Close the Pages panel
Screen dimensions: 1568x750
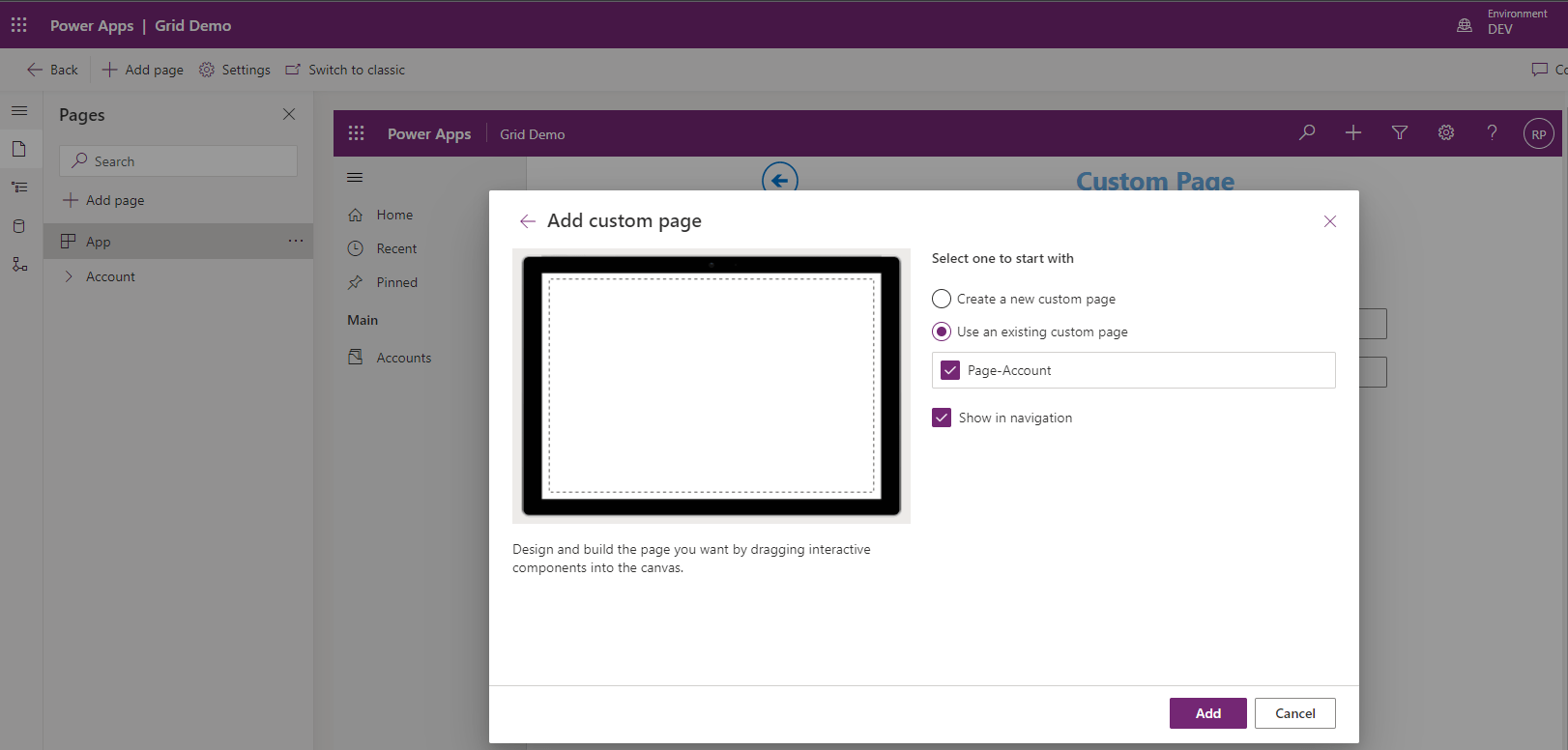(289, 114)
